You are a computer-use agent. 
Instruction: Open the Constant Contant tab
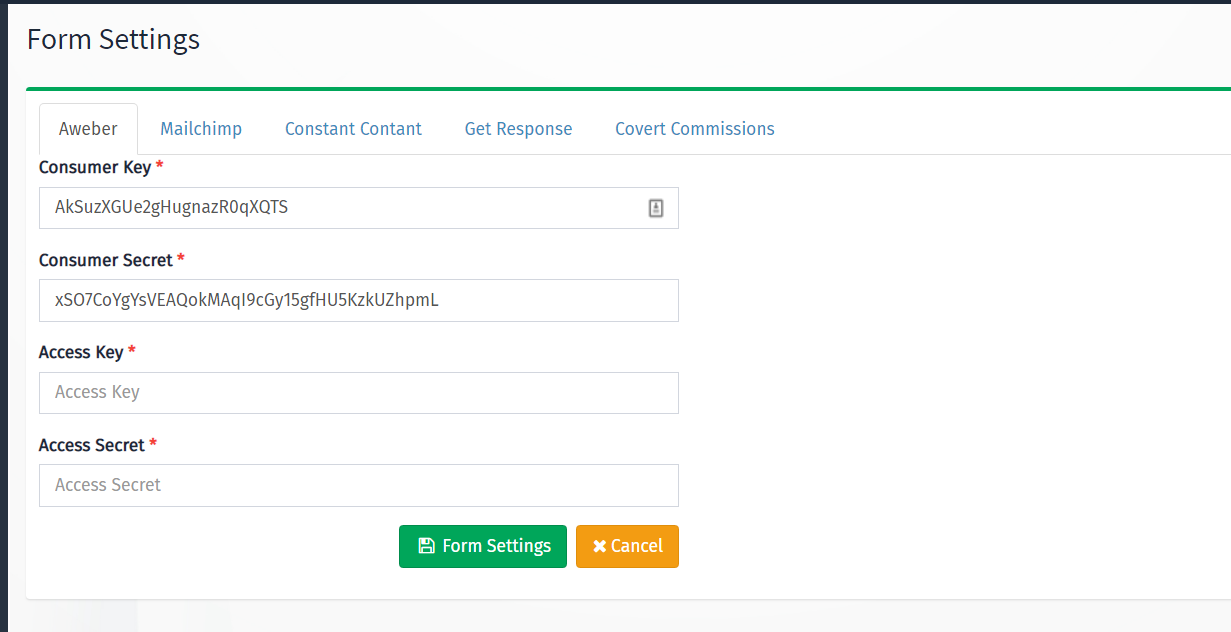(x=353, y=129)
